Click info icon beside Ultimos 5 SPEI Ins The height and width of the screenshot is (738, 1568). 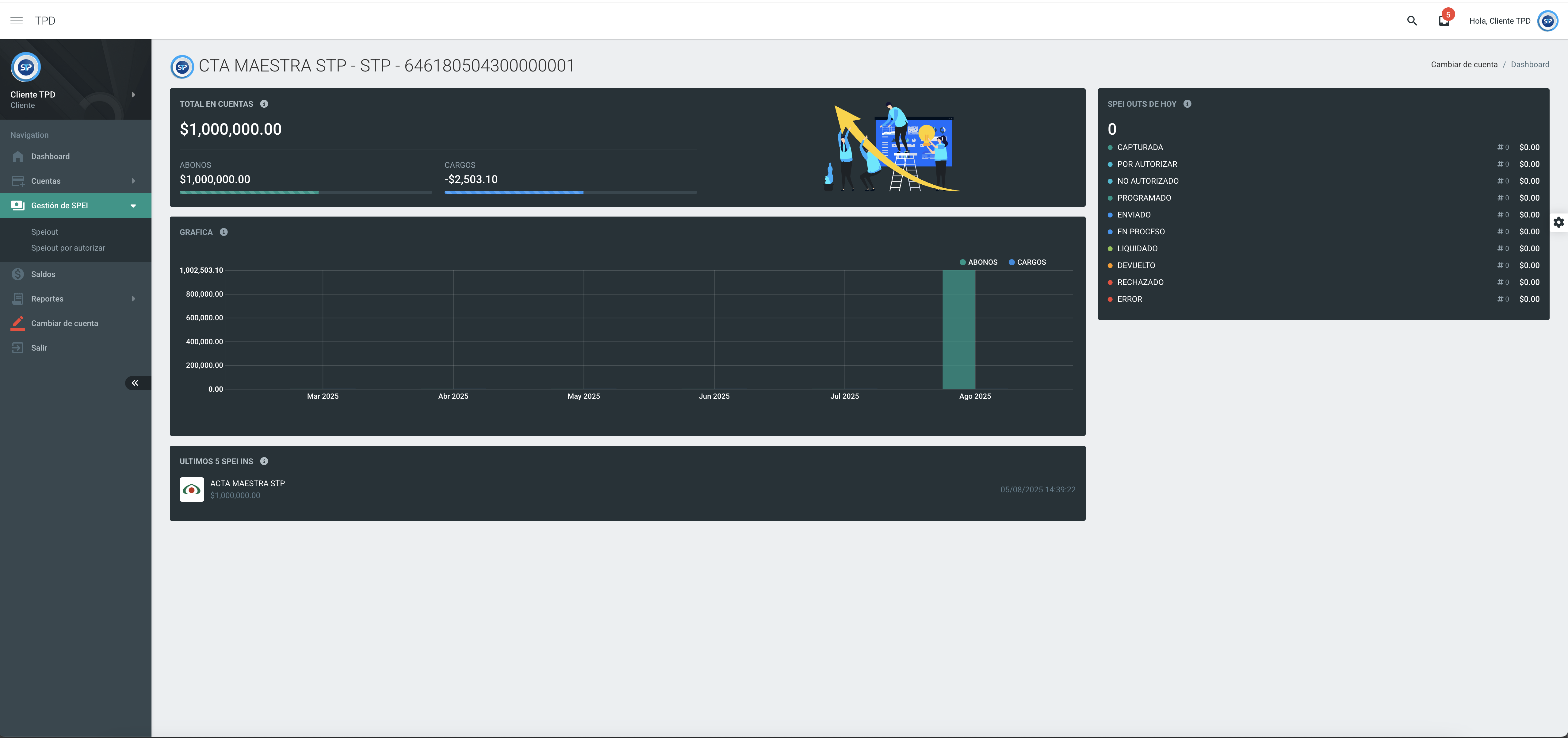(x=264, y=462)
